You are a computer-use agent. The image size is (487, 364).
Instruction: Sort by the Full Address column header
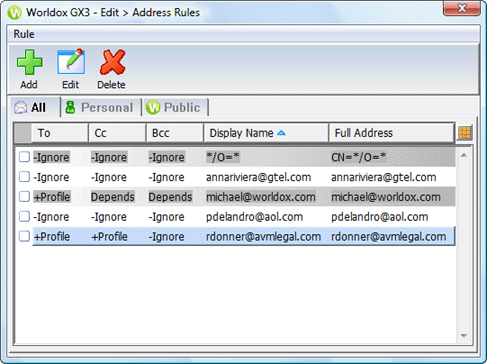pos(392,133)
